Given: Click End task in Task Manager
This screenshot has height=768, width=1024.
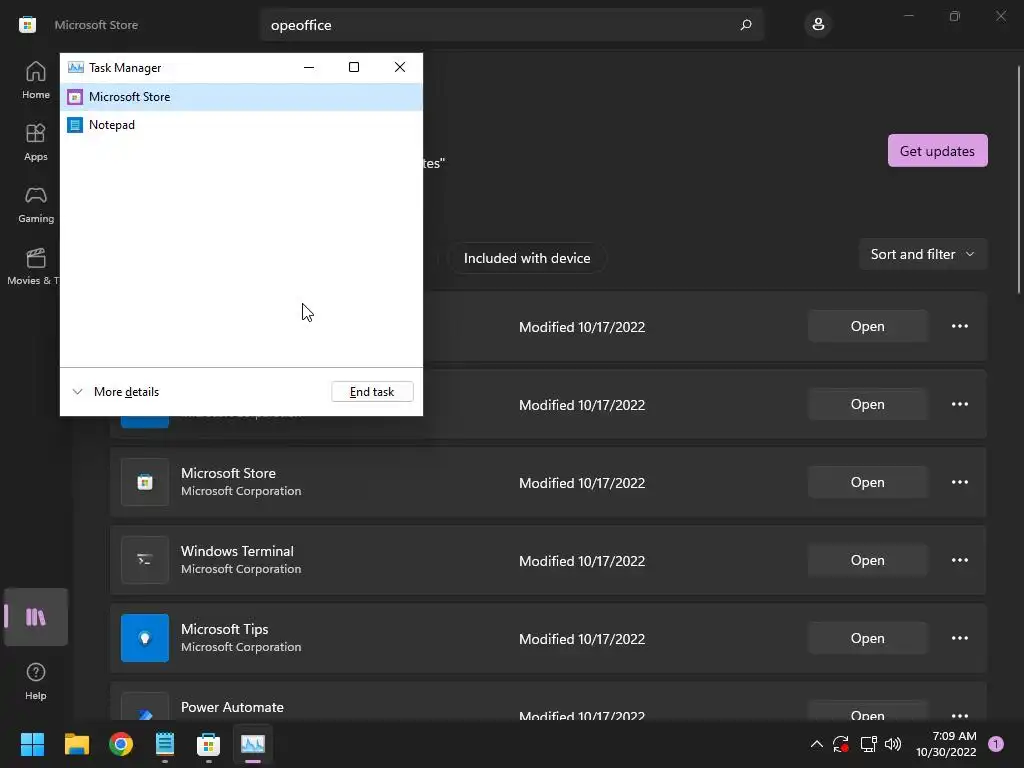Looking at the screenshot, I should point(372,392).
